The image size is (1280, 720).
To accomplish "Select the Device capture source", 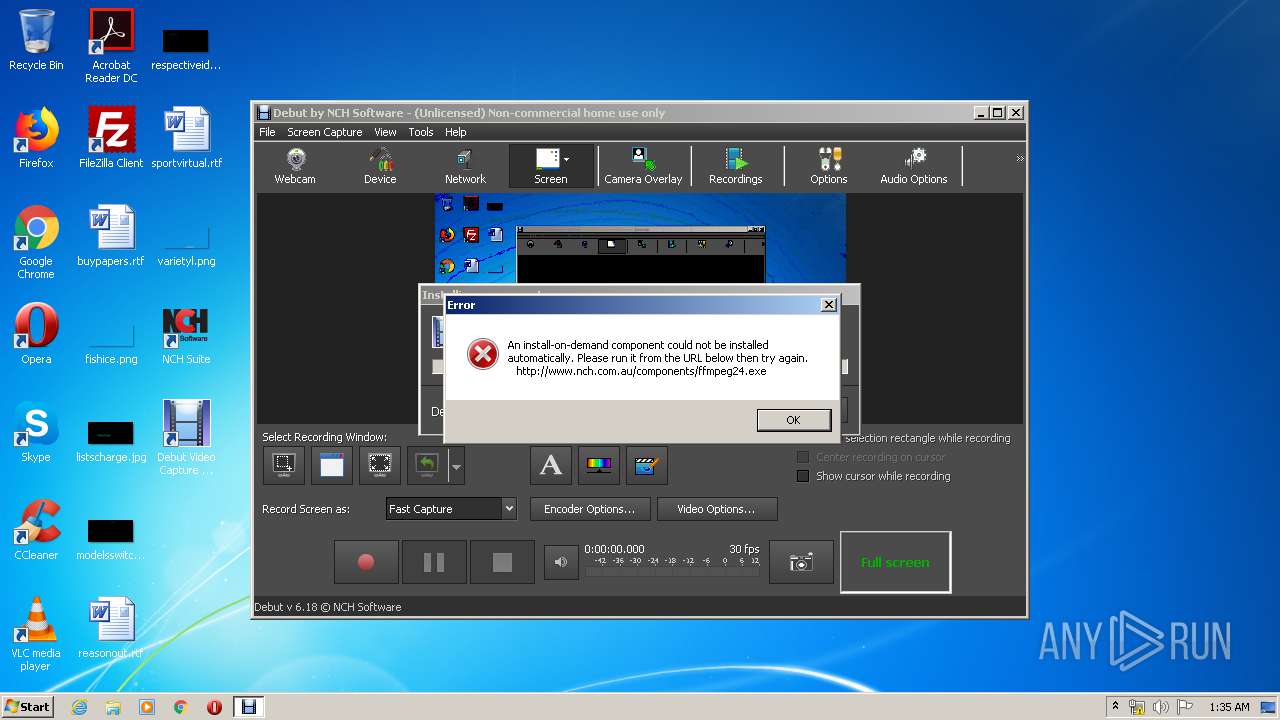I will 380,166.
